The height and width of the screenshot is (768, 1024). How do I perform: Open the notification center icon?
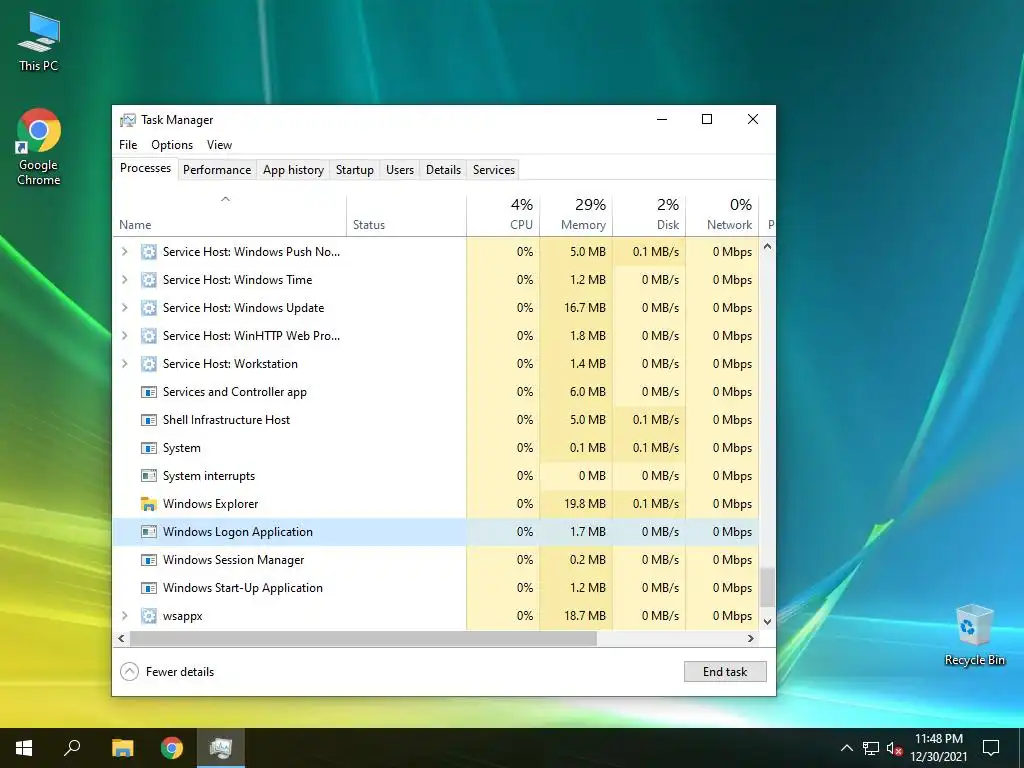tap(991, 748)
